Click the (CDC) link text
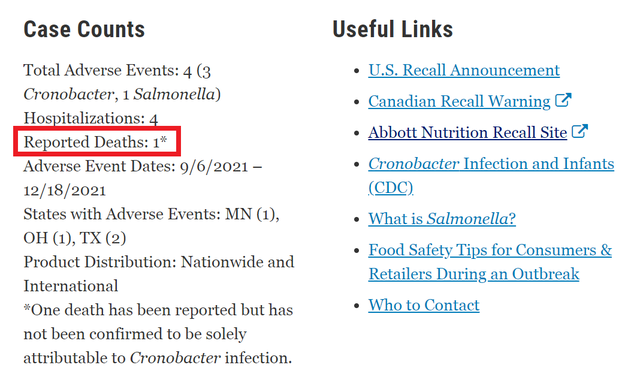Image resolution: width=640 pixels, height=380 pixels. tap(391, 188)
